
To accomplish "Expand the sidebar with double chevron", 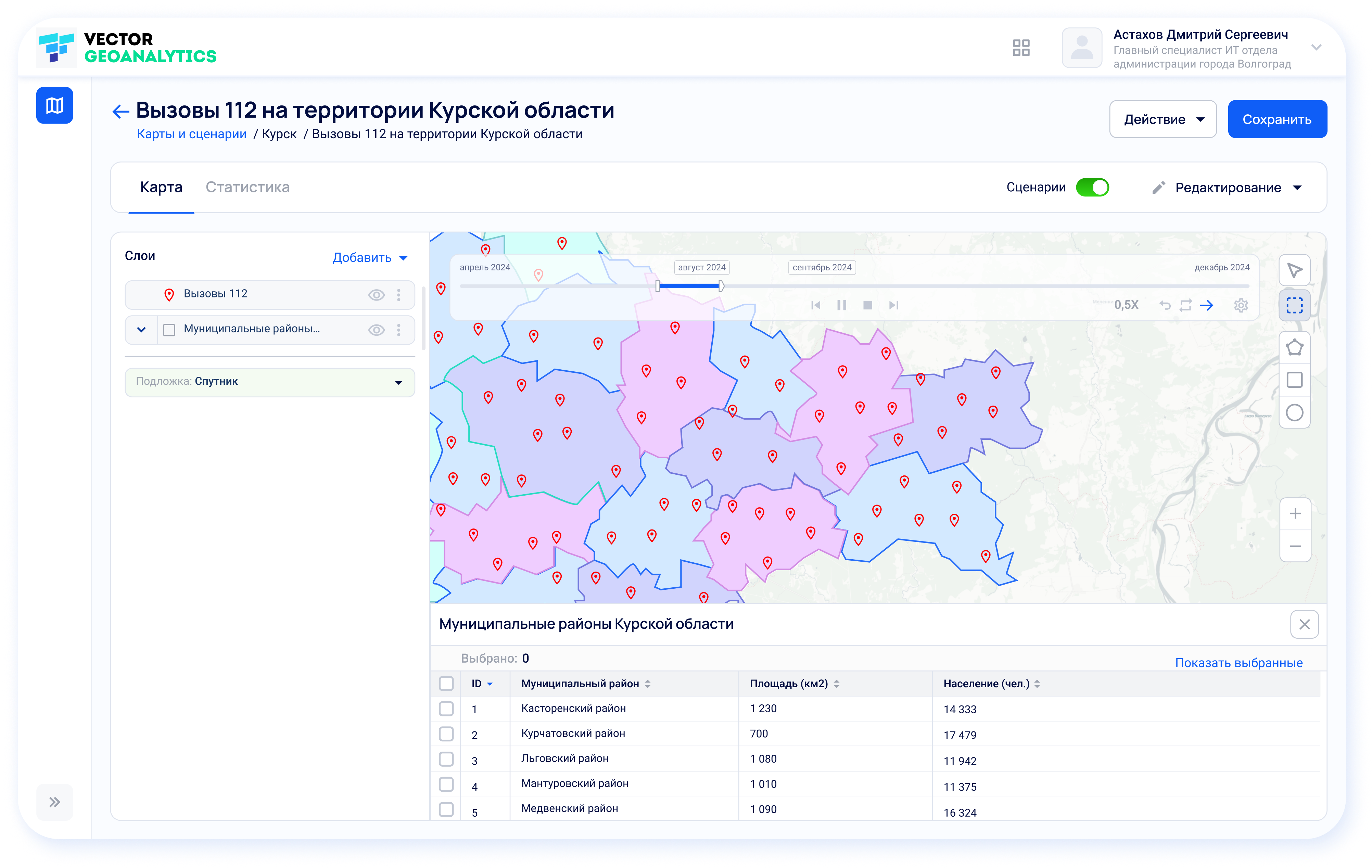I will 55,802.
